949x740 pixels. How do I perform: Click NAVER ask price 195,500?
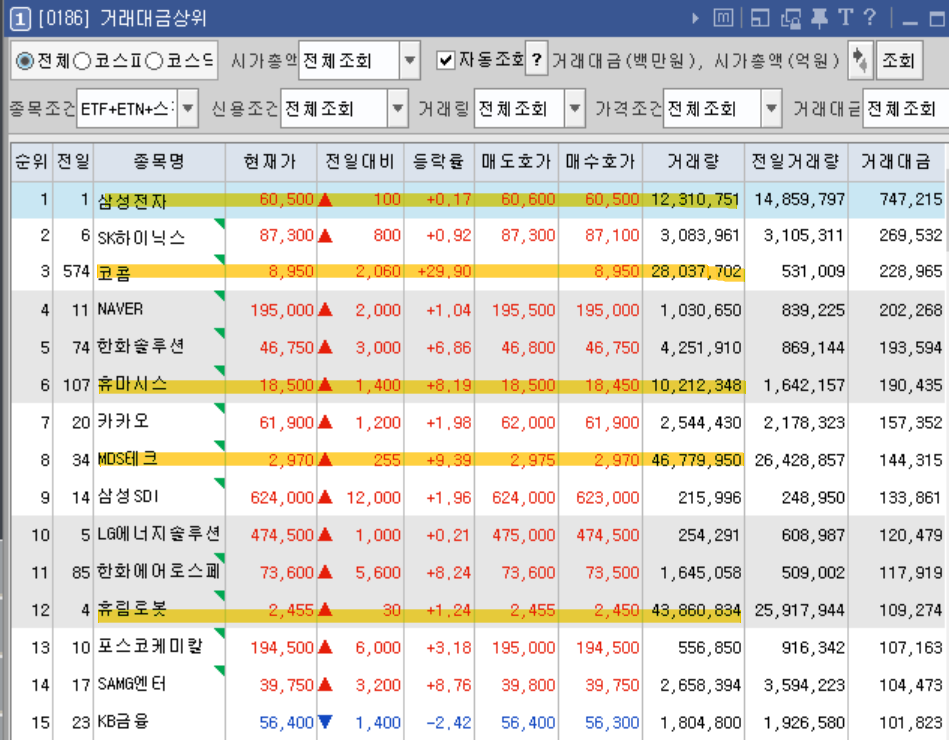(x=524, y=310)
